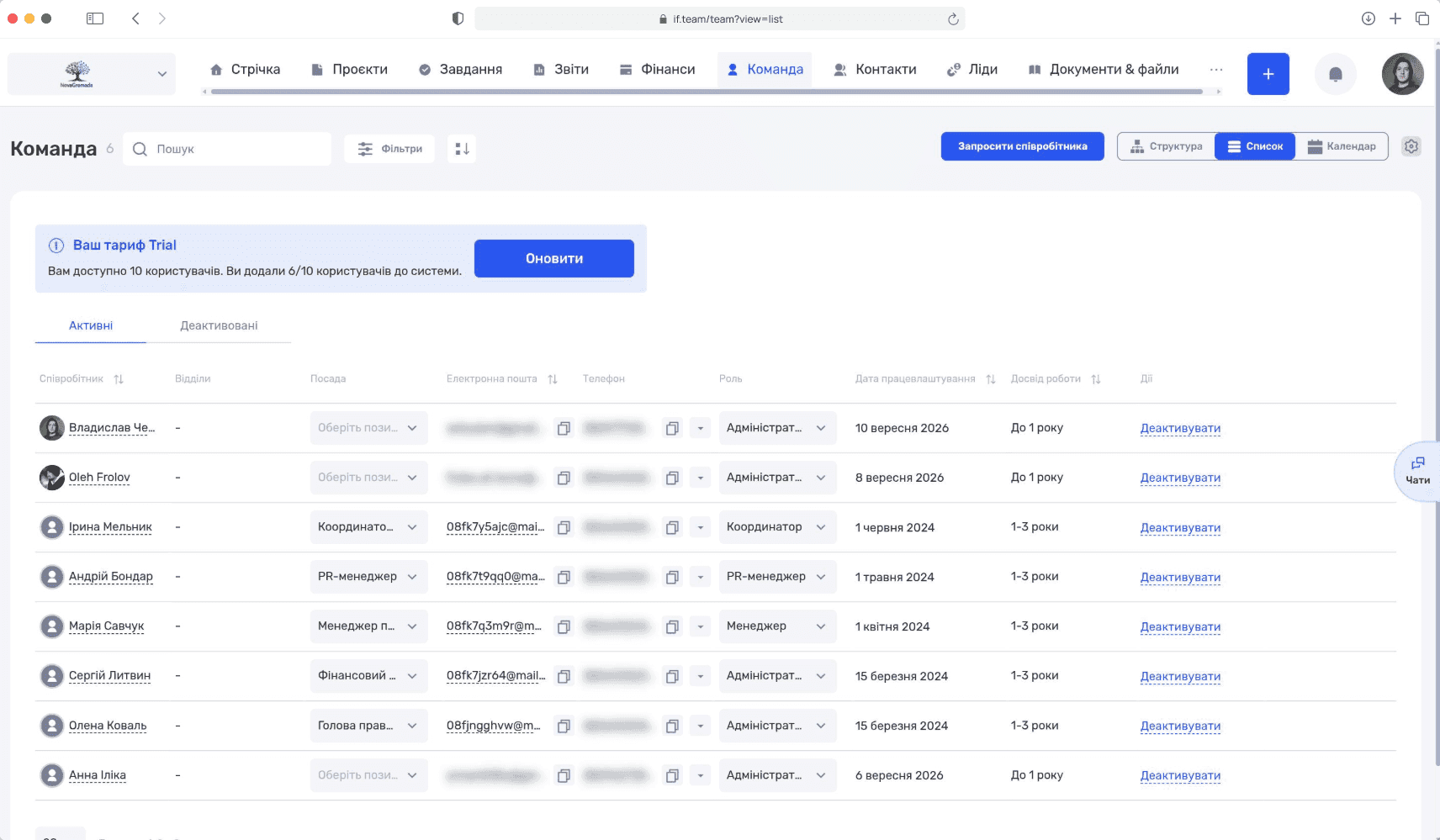Viewport: 1440px width, 840px height.
Task: Switch to Структура view
Action: (x=1166, y=146)
